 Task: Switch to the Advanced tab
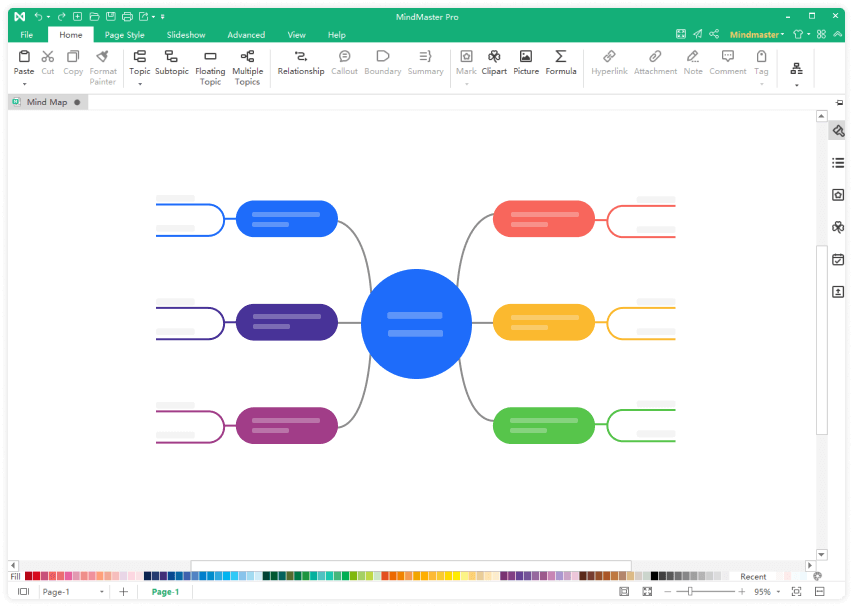(246, 35)
